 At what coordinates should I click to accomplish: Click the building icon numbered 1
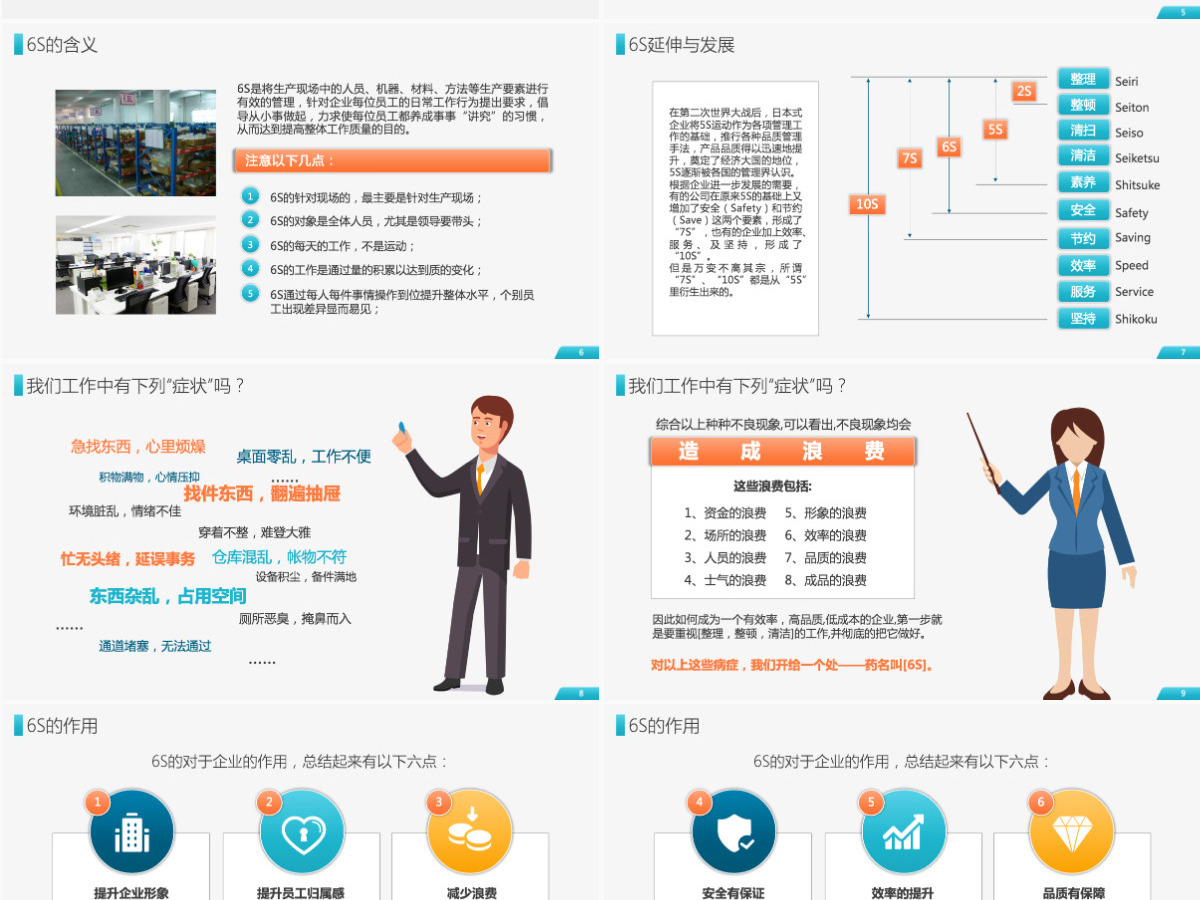coord(132,832)
